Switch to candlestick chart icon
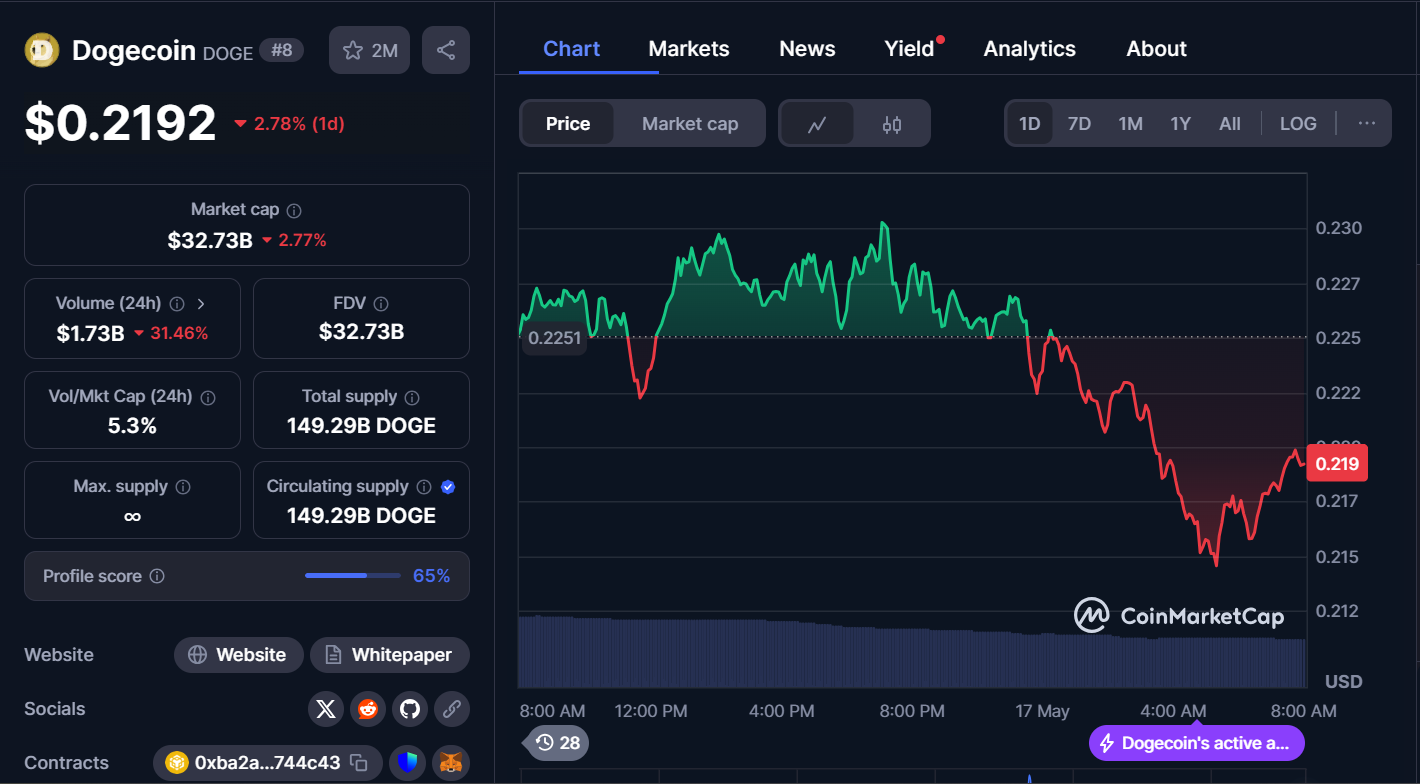The width and height of the screenshot is (1420, 784). tap(892, 124)
